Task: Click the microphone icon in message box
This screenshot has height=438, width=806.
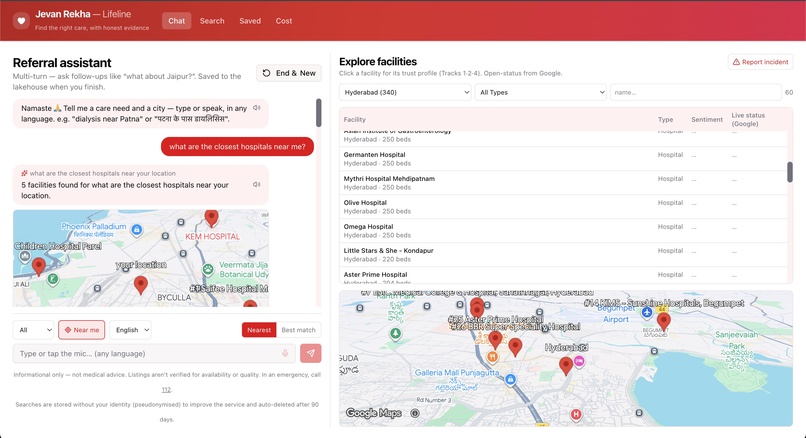Action: 285,354
